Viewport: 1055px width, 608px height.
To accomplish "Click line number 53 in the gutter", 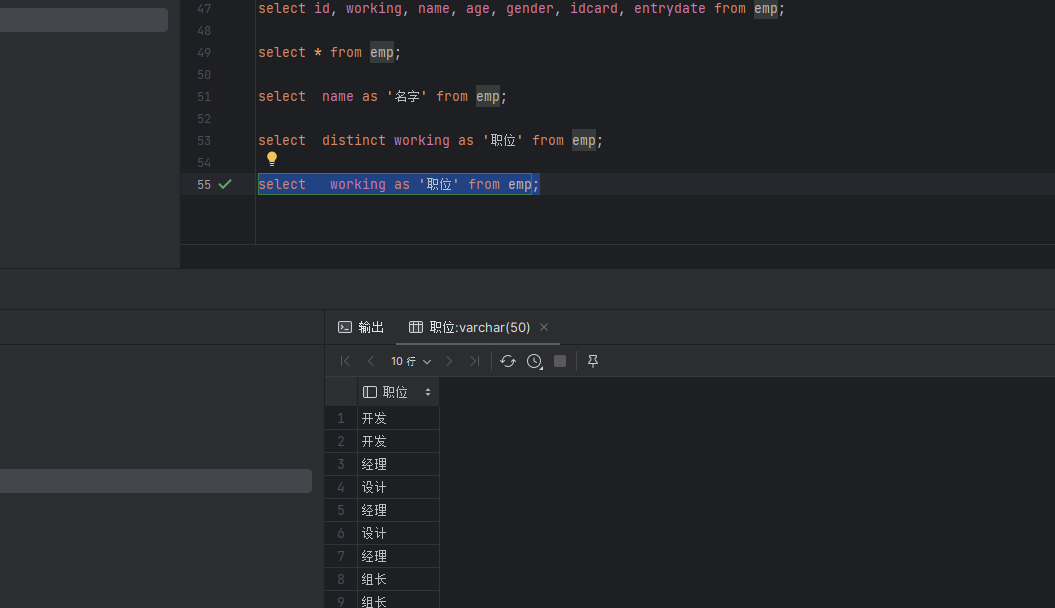I will 204,141.
